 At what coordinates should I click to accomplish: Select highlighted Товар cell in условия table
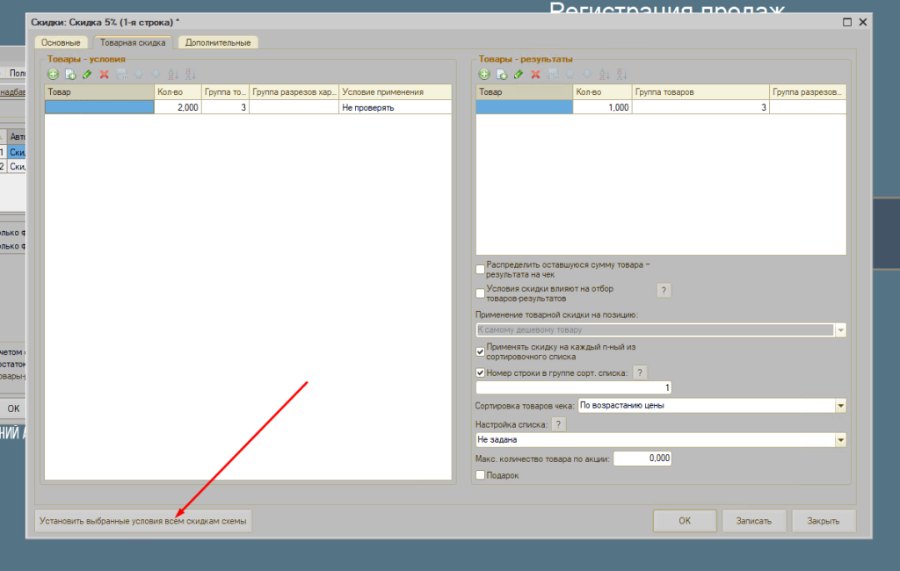pyautogui.click(x=99, y=107)
